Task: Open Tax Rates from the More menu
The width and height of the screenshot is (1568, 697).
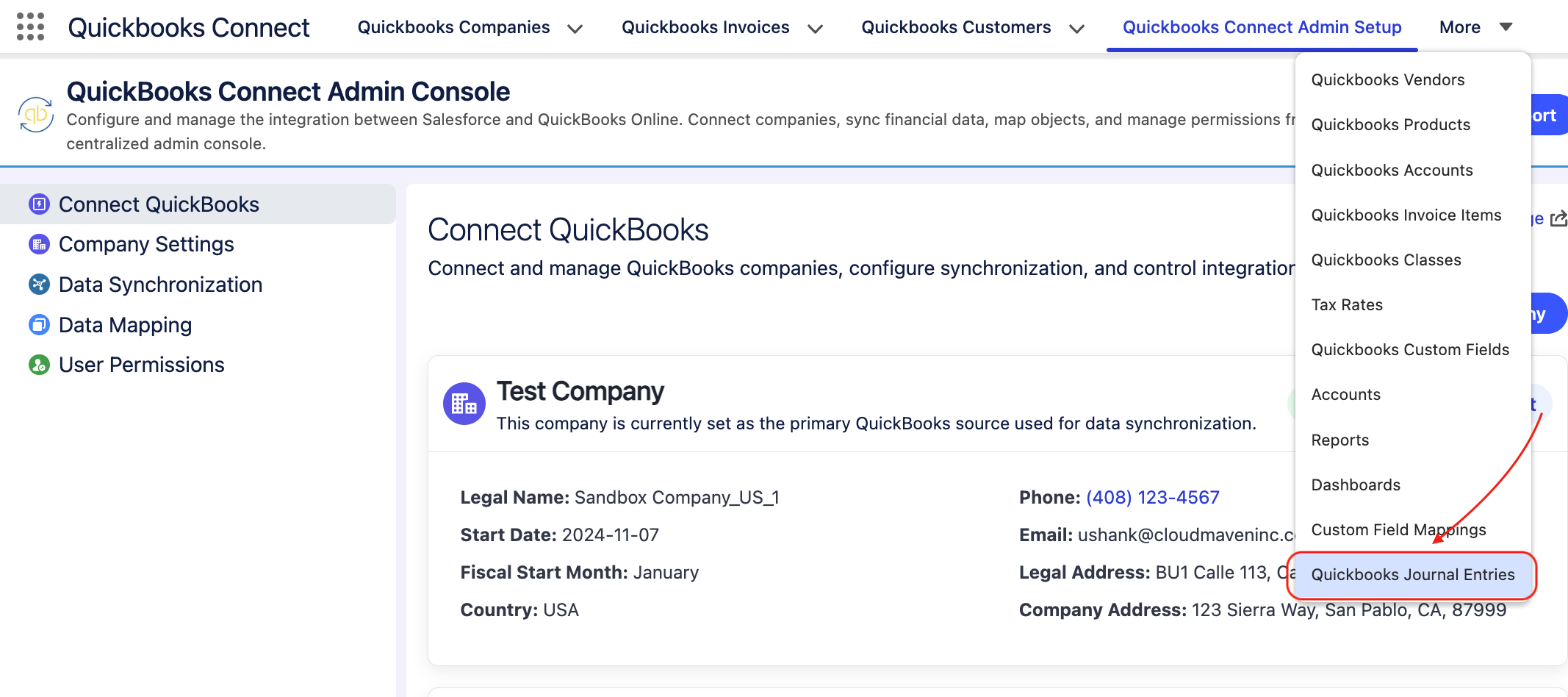Action: pos(1413,304)
